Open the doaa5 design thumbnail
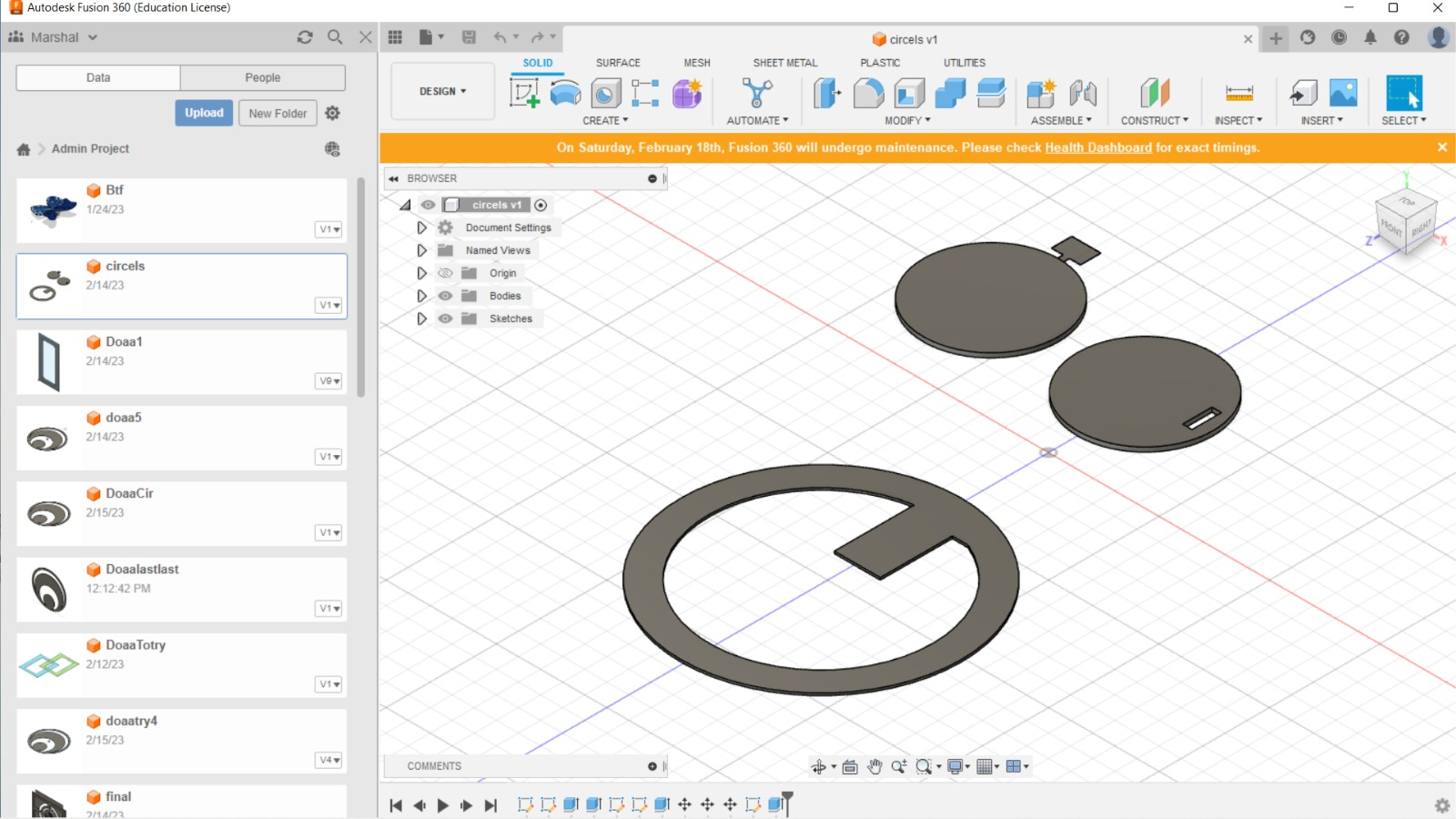The height and width of the screenshot is (819, 1456). 49,440
